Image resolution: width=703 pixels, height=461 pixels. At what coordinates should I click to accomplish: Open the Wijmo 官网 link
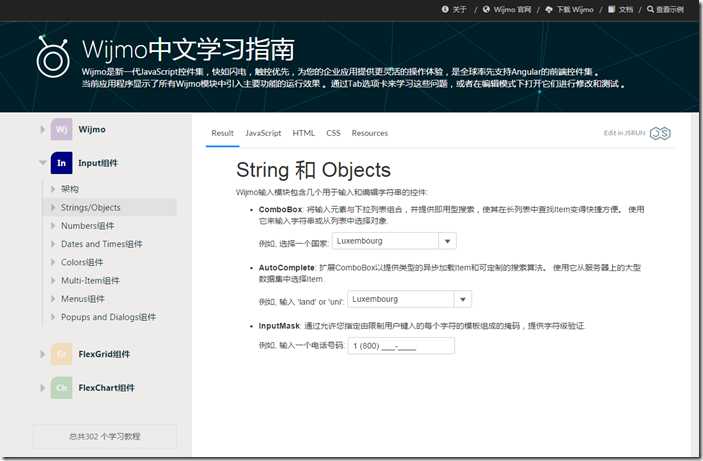(512, 9)
